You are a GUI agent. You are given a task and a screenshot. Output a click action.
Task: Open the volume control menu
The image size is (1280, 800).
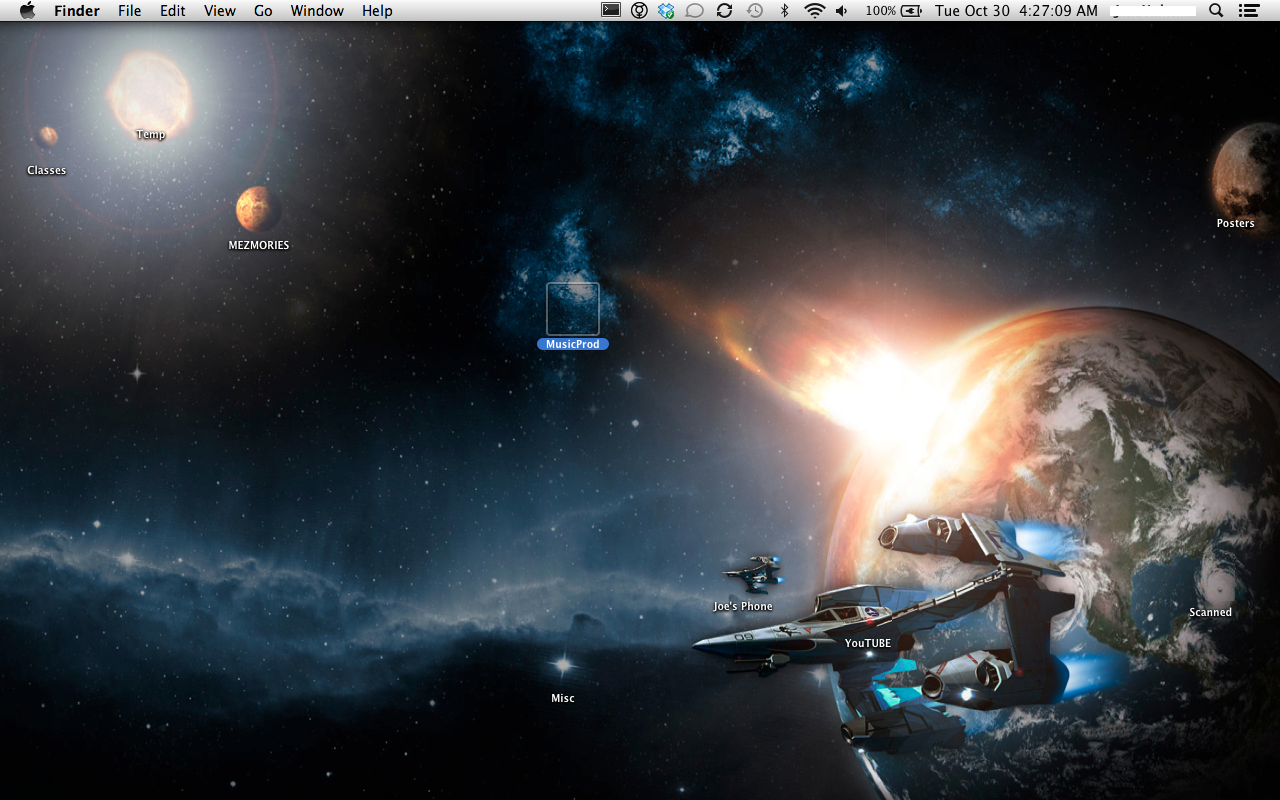click(842, 10)
